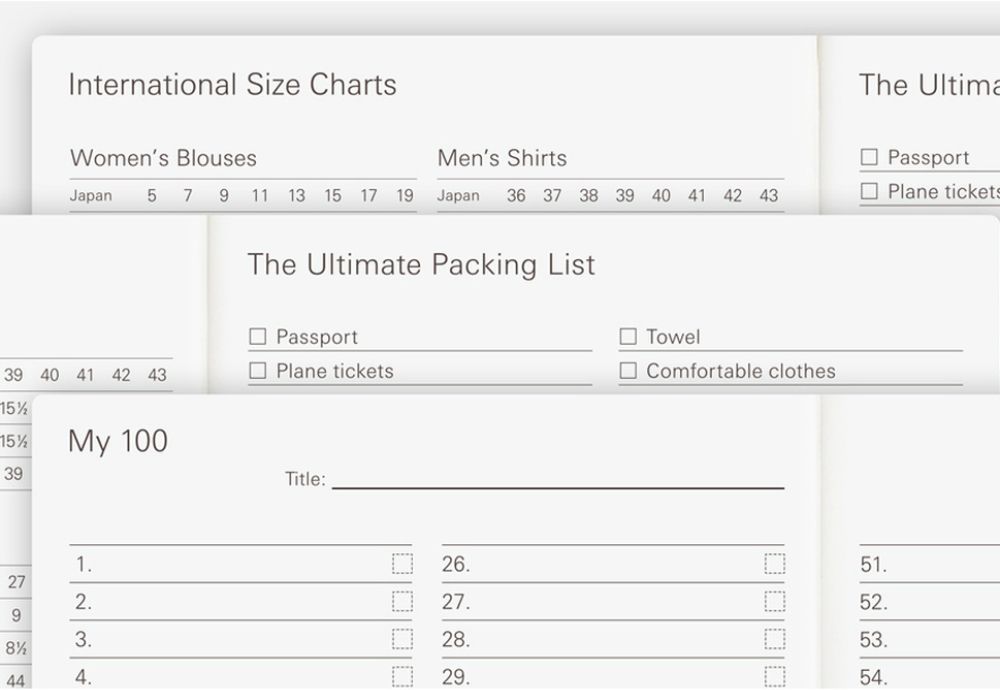Click the 'Women's Blouses' table heading
This screenshot has height=690, width=1000.
click(x=163, y=158)
